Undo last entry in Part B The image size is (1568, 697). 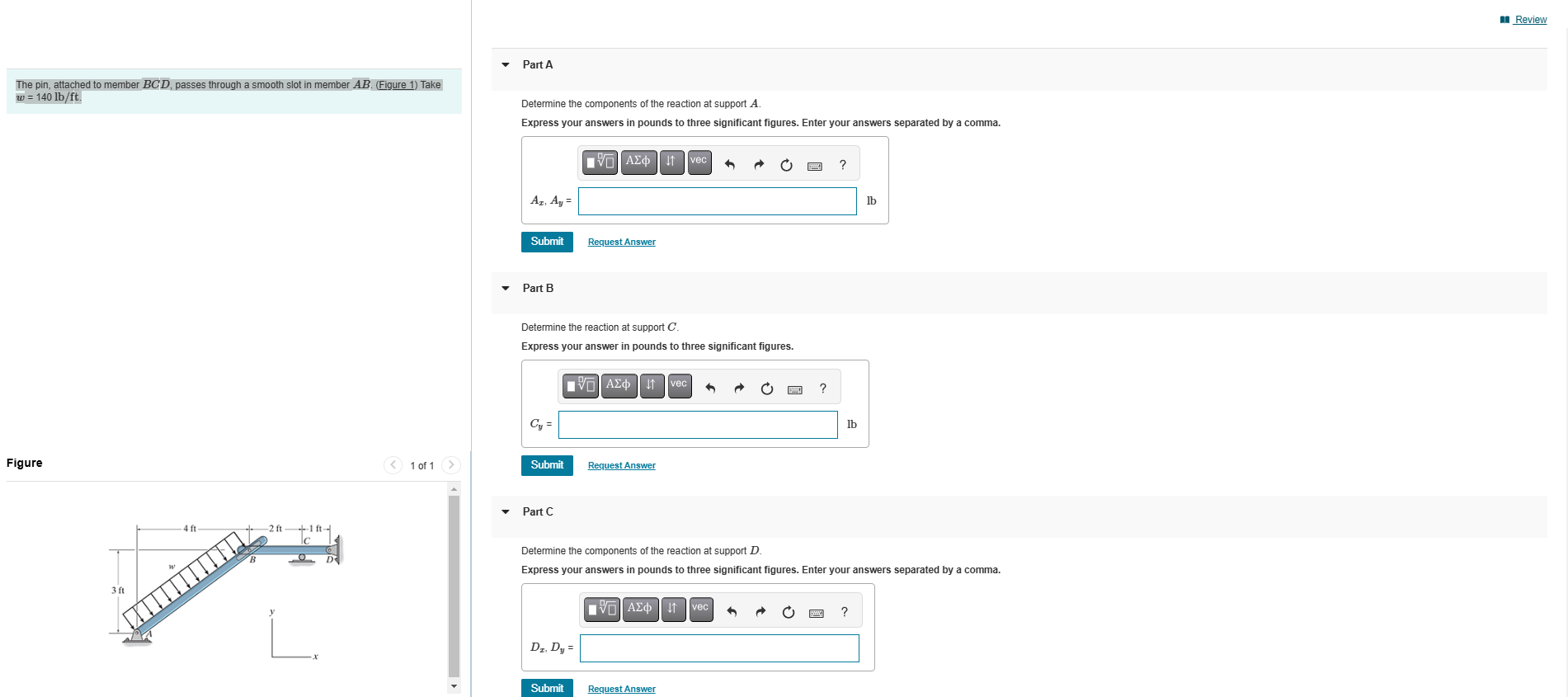[x=710, y=389]
